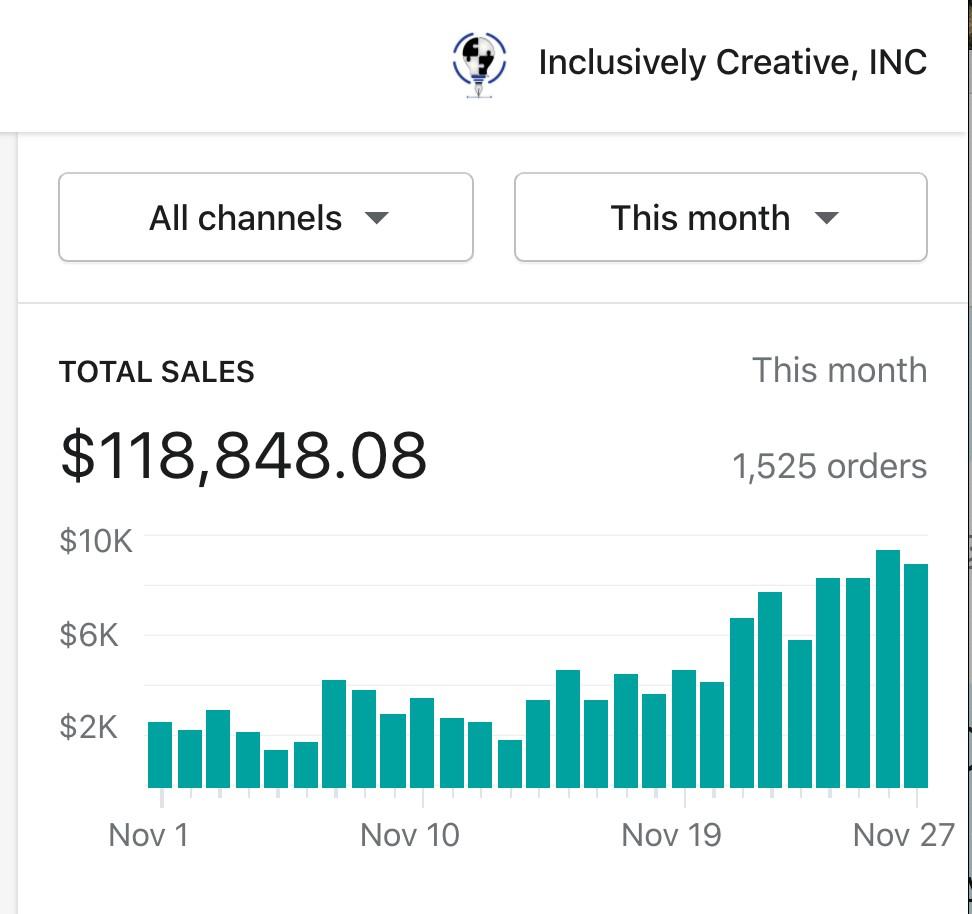Click the TOTAL SALES heading
This screenshot has width=972, height=914.
tap(157, 372)
